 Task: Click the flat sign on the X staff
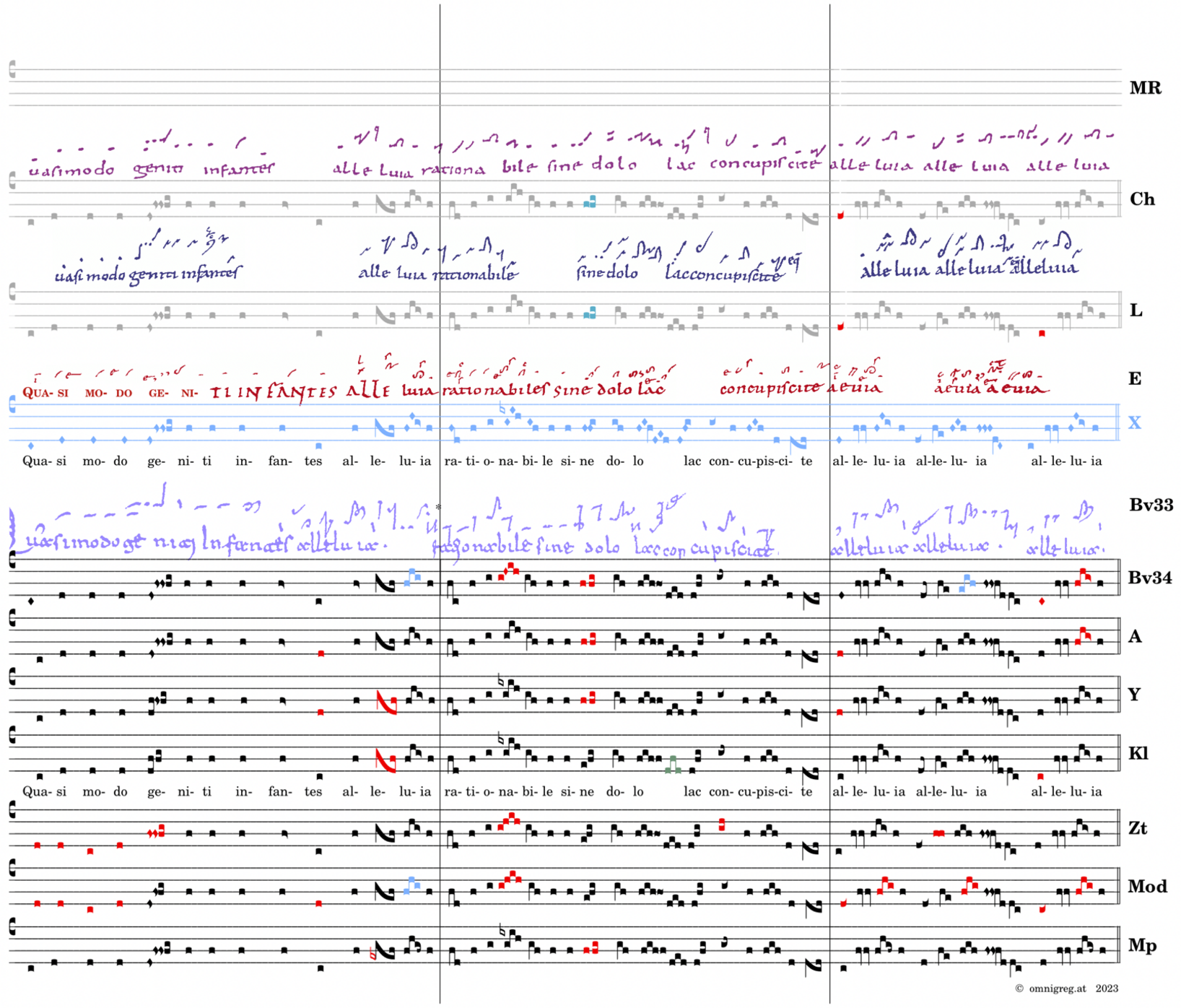(502, 409)
